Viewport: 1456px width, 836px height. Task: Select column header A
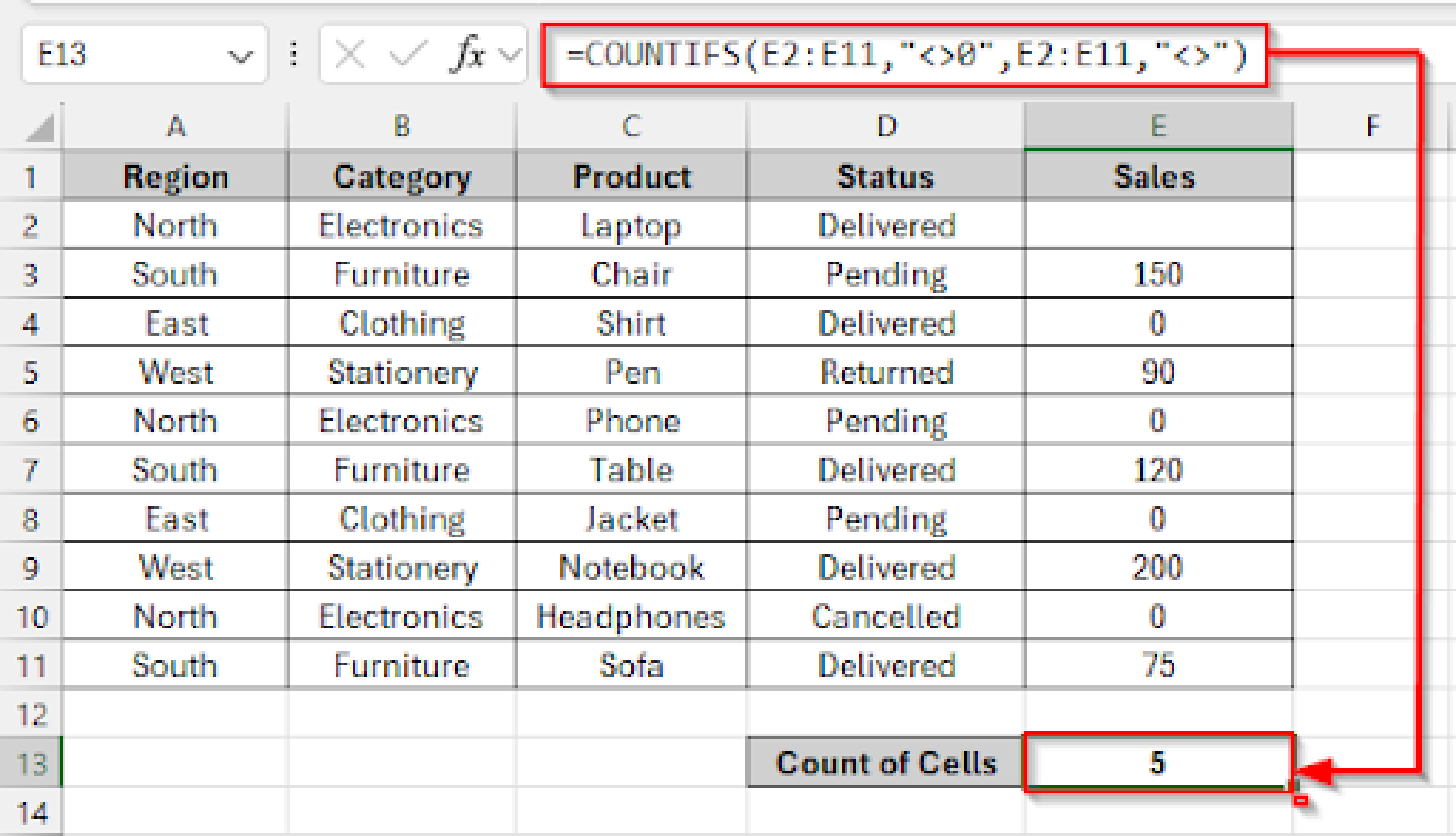(x=176, y=127)
